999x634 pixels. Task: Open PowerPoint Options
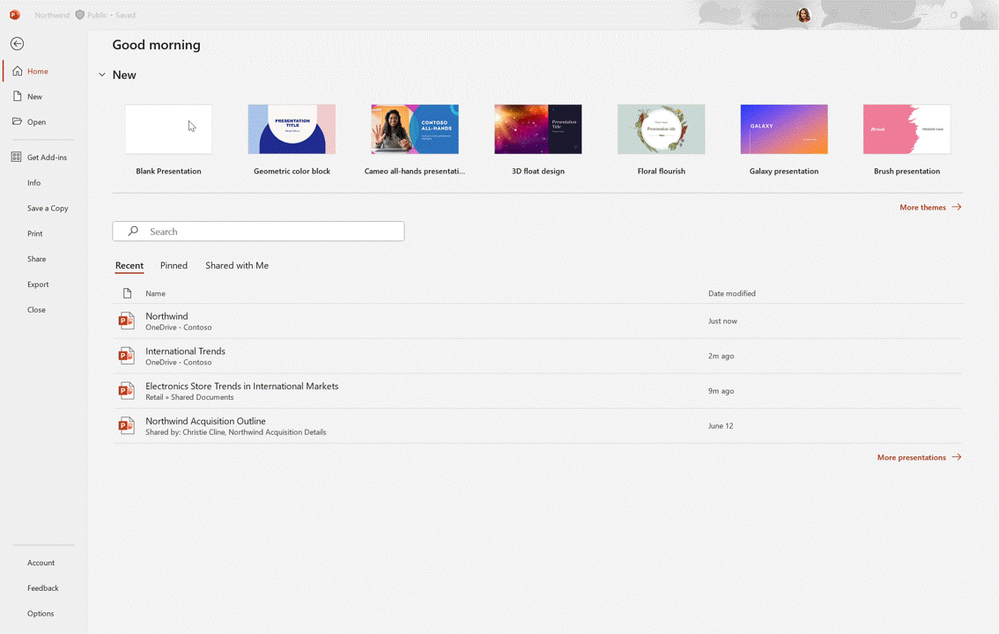[x=41, y=614]
